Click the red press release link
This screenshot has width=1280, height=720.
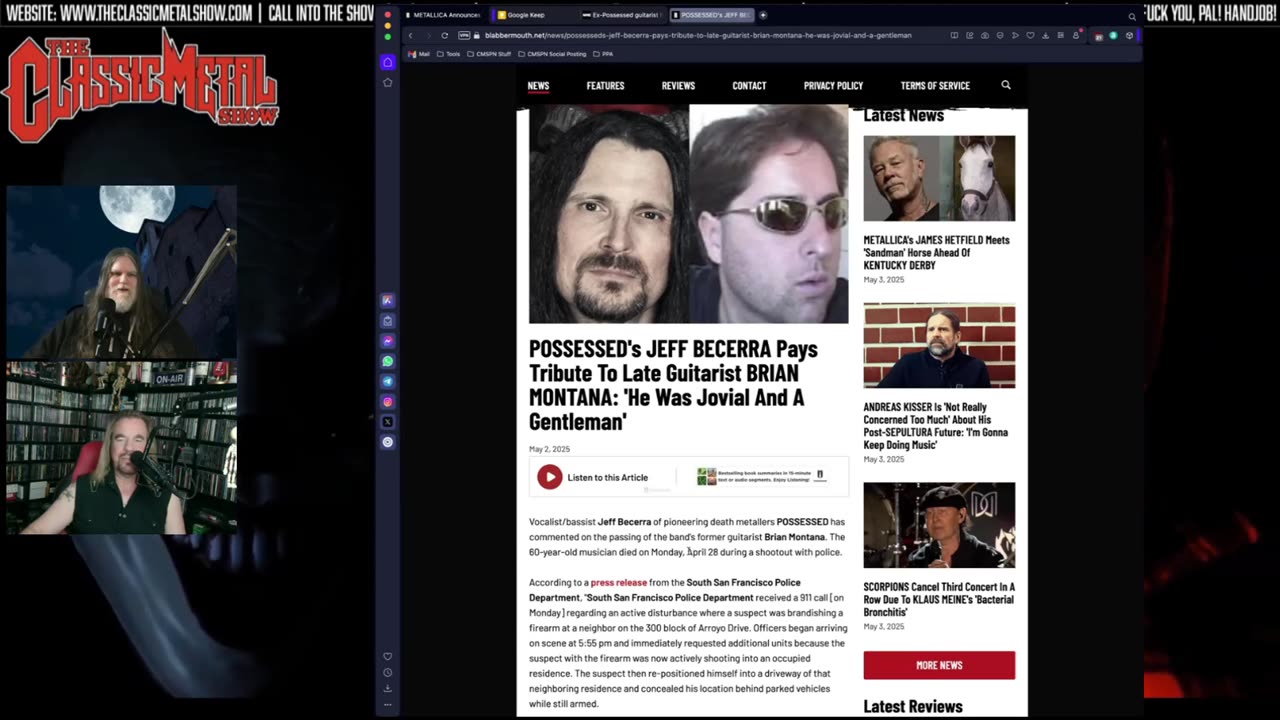click(x=618, y=582)
